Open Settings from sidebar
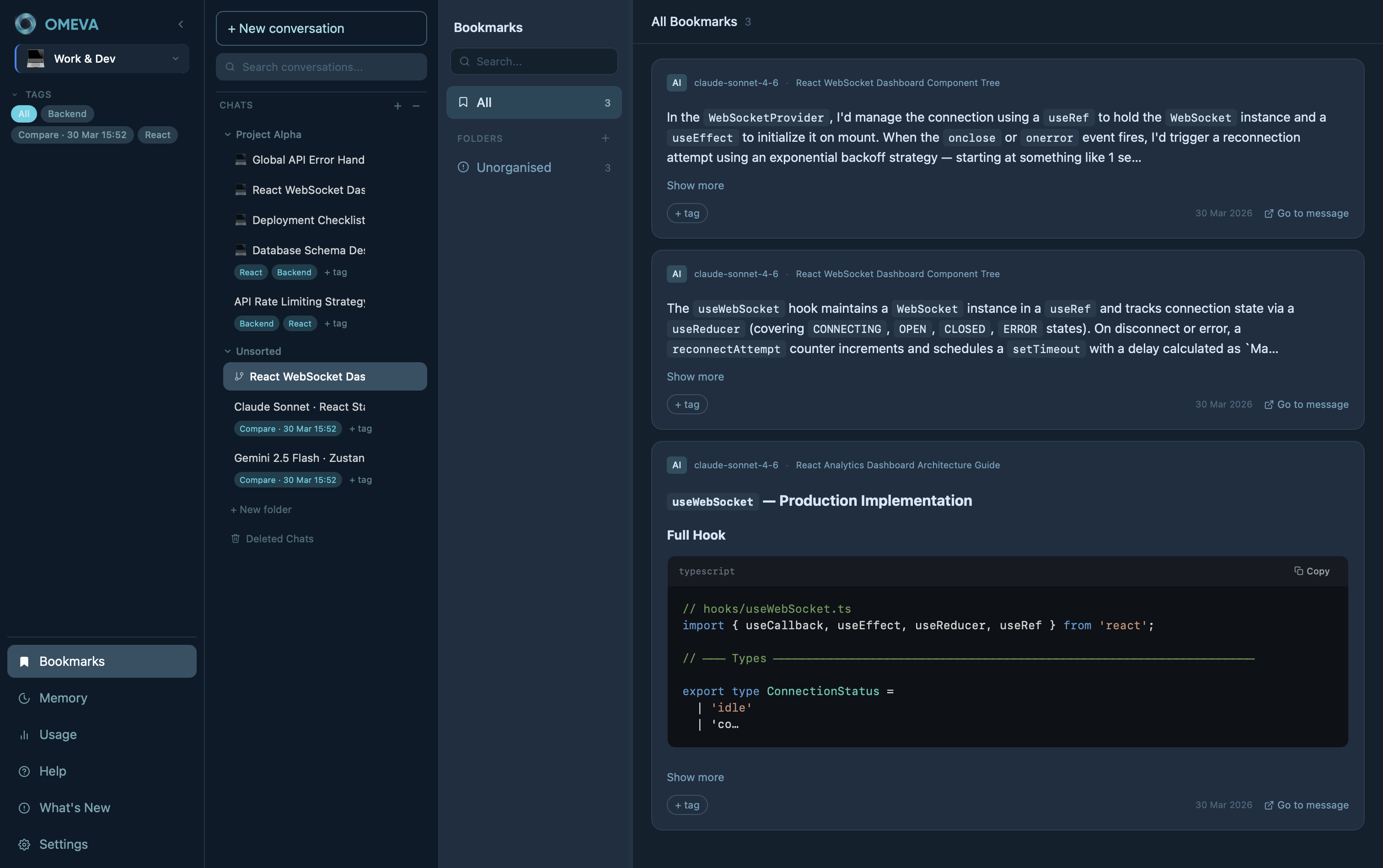Screen dimensions: 1383x868 click(63, 844)
